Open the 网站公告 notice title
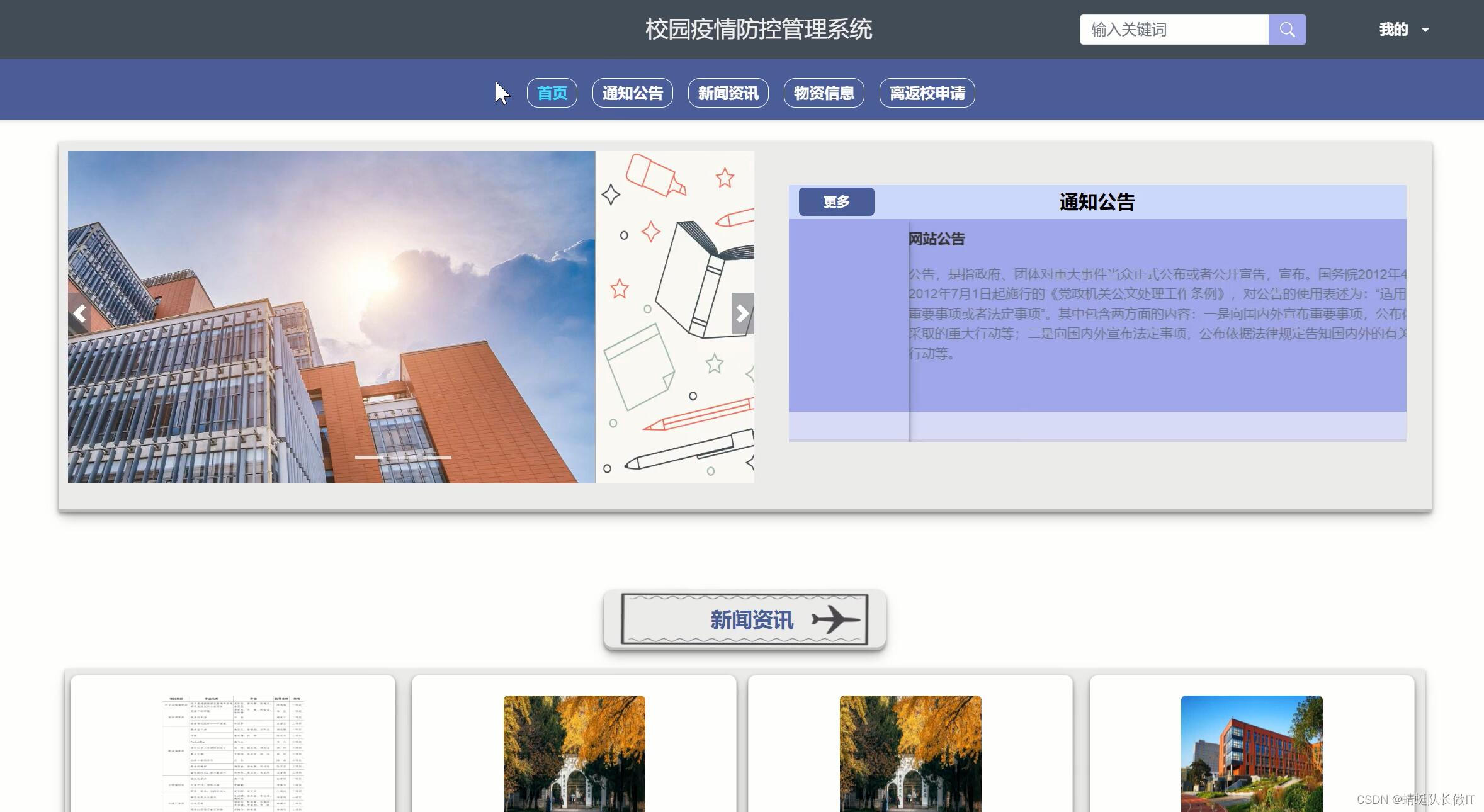Viewport: 1484px width, 812px height. [x=936, y=239]
